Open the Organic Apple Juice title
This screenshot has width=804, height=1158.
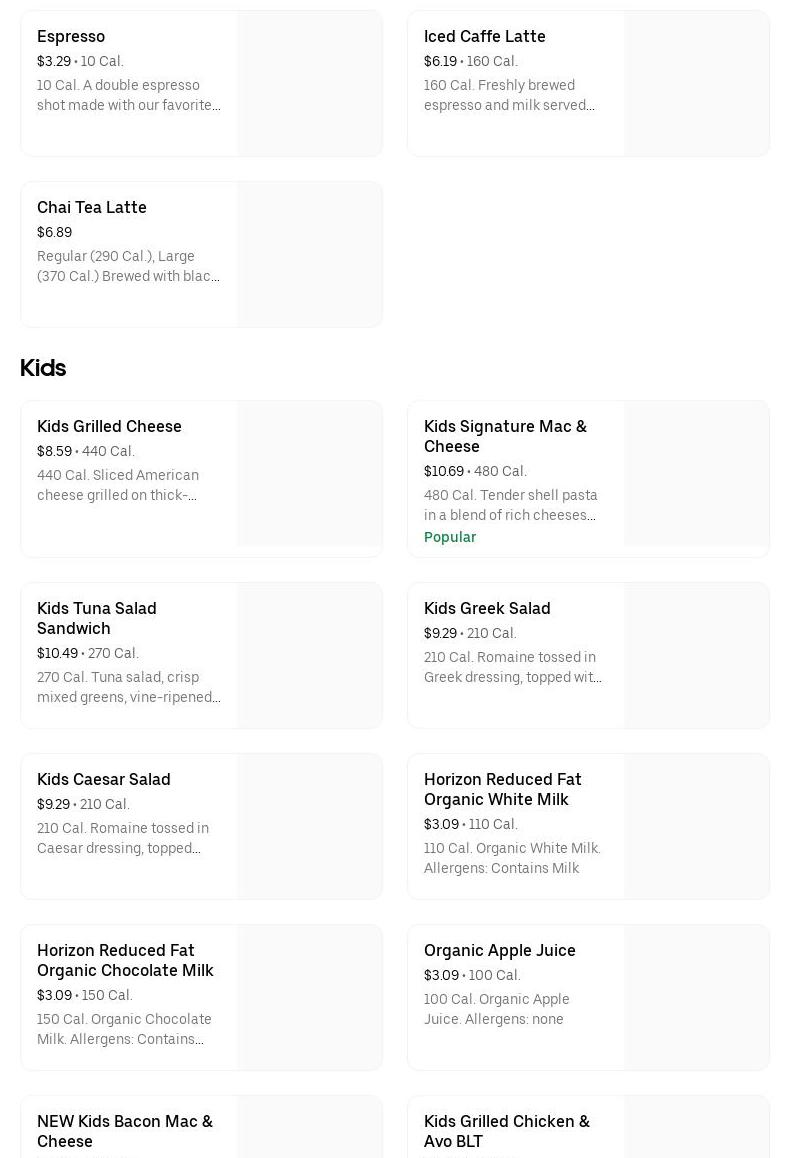pos(499,950)
